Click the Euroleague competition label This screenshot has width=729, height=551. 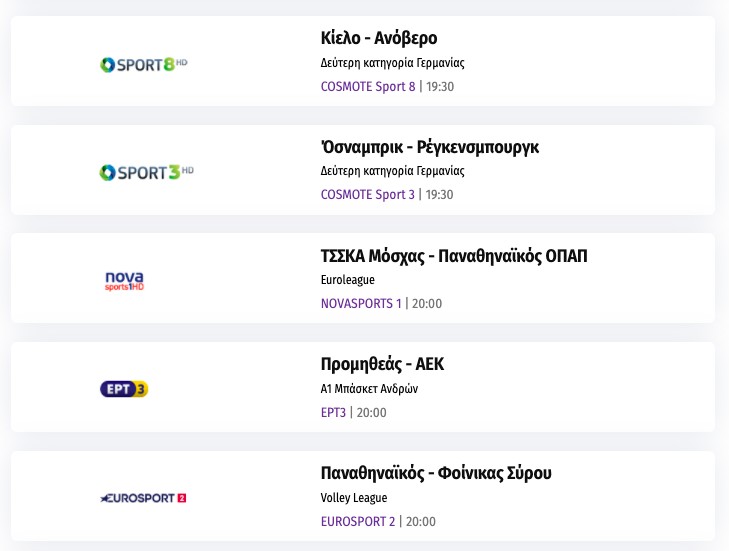pos(348,280)
